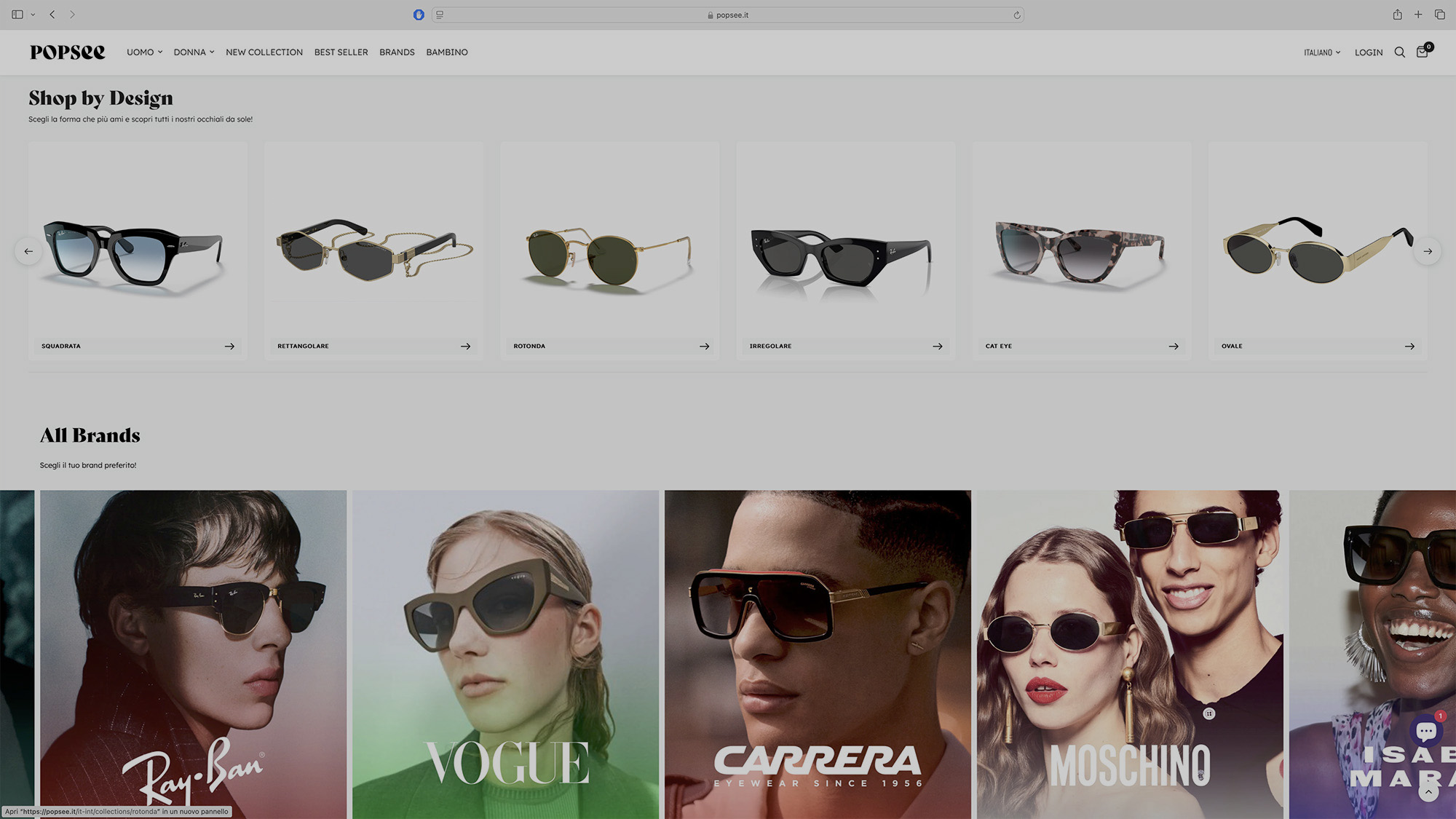Open the search magnifier icon
Viewport: 1456px width, 819px height.
tap(1399, 52)
